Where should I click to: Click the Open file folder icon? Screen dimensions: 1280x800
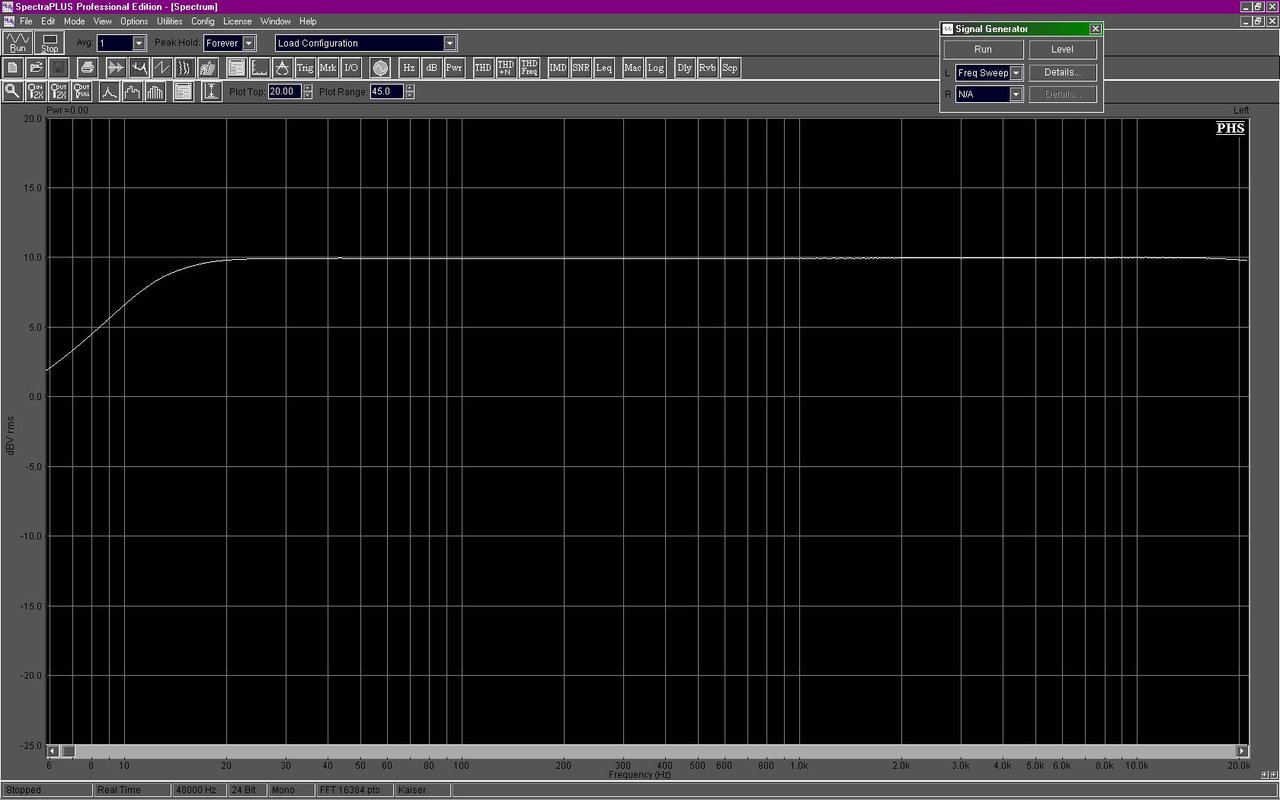coord(36,68)
